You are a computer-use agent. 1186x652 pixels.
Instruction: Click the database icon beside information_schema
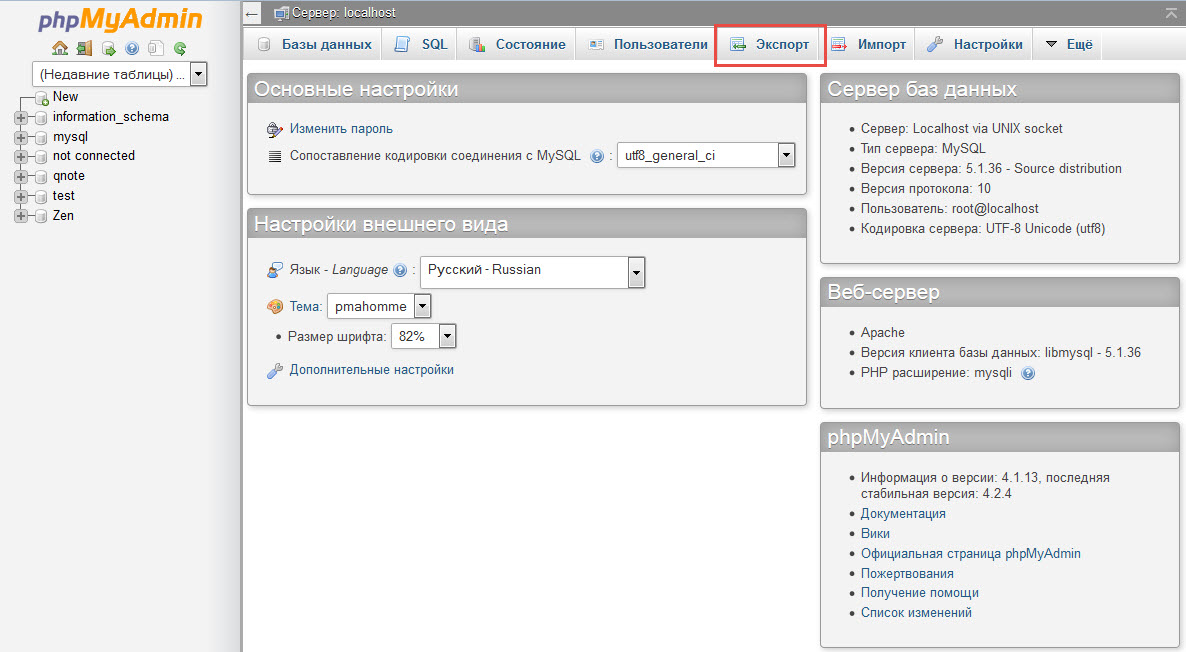(41, 118)
